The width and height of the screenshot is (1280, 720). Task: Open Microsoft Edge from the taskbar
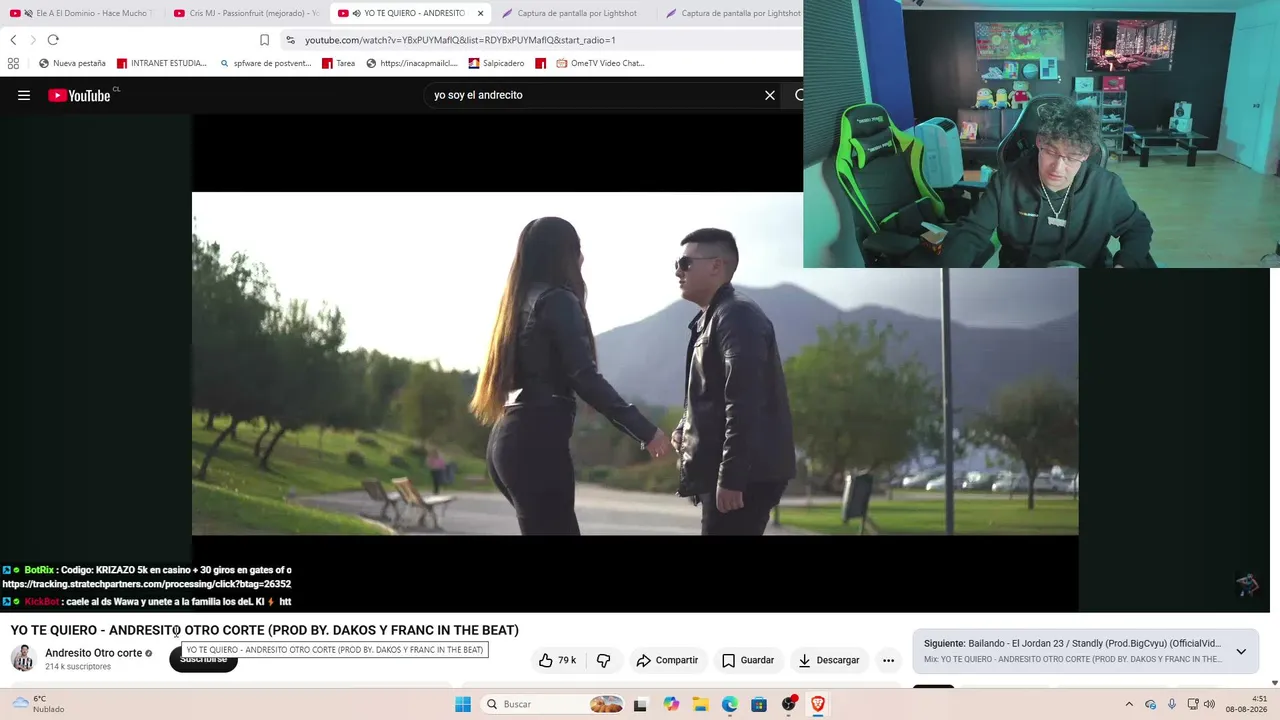click(x=730, y=704)
